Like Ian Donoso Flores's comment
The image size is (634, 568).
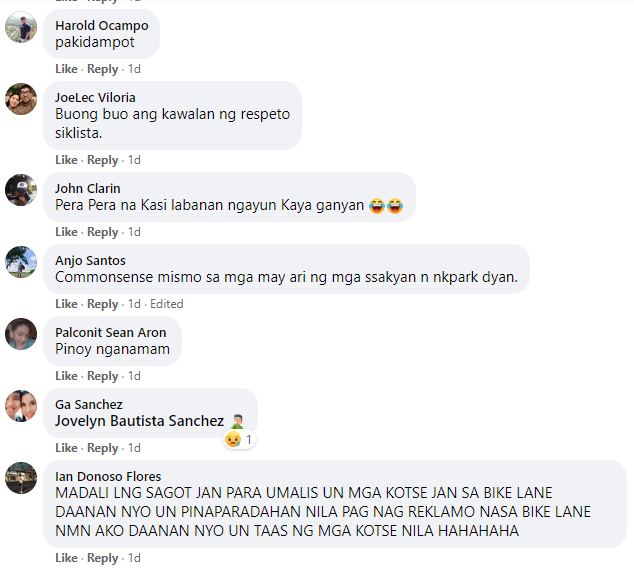66,558
